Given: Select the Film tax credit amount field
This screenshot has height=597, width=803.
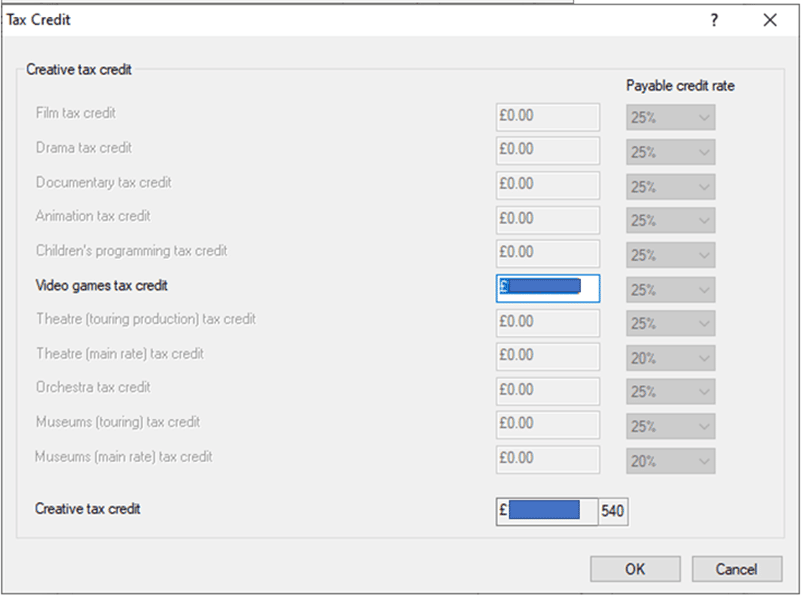Looking at the screenshot, I should click(548, 117).
